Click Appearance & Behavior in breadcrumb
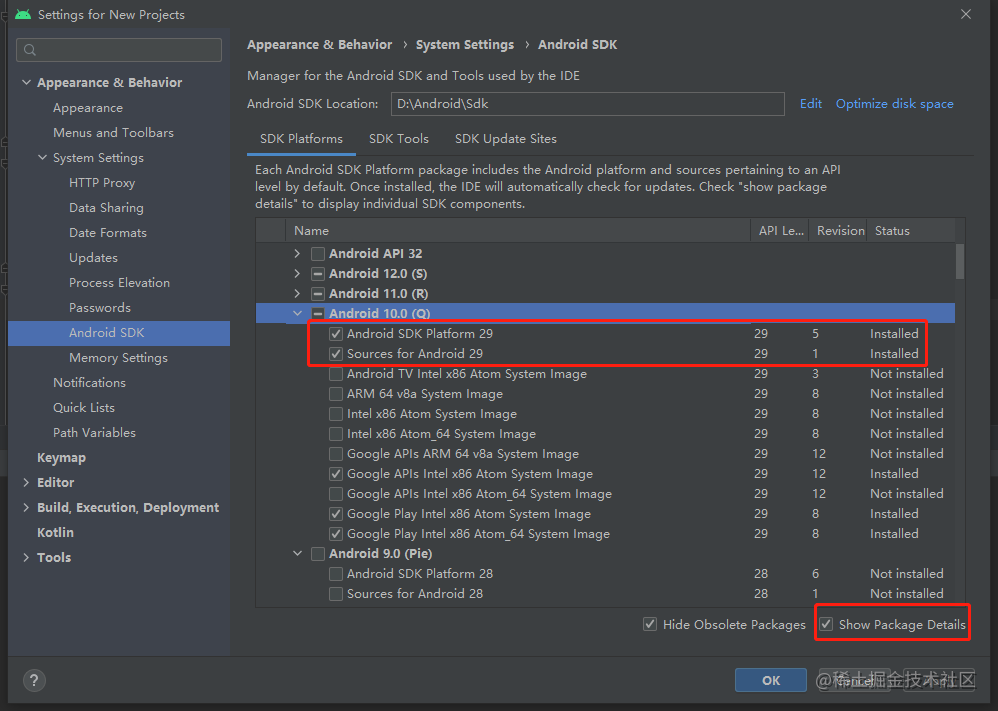The image size is (998, 711). point(320,45)
